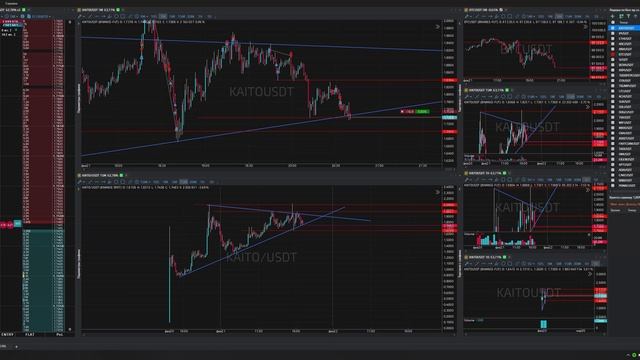
Task: Toggle red checkbox beside BTCUSDT in watchlist
Action: point(613,54)
